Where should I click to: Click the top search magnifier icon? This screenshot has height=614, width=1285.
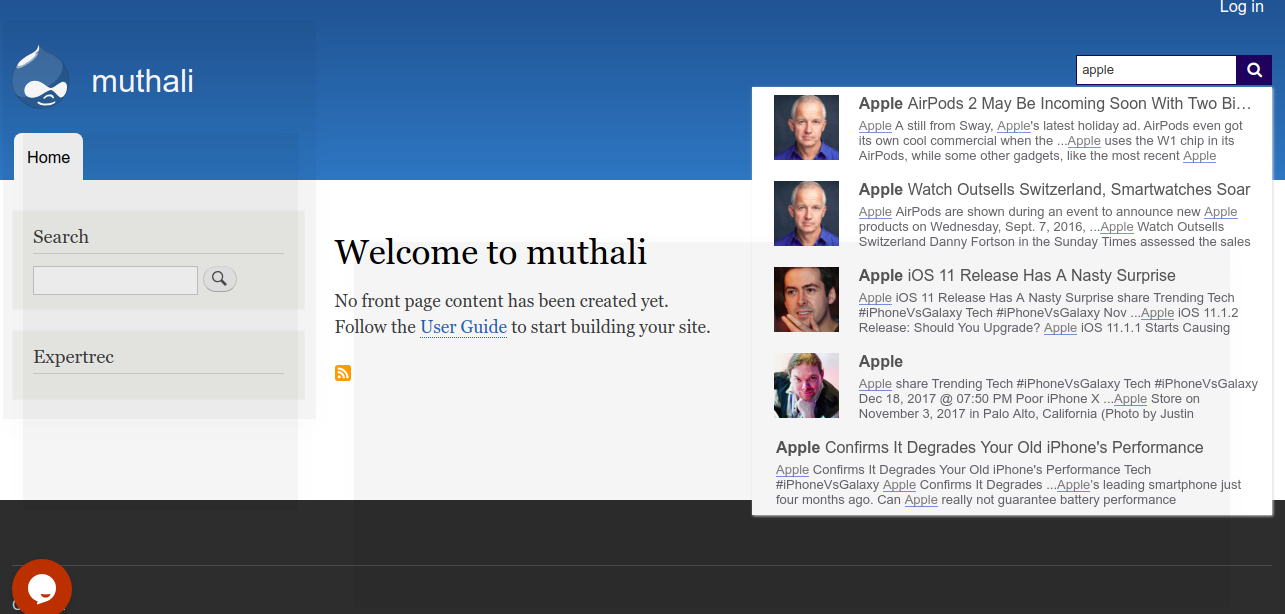pyautogui.click(x=1254, y=70)
